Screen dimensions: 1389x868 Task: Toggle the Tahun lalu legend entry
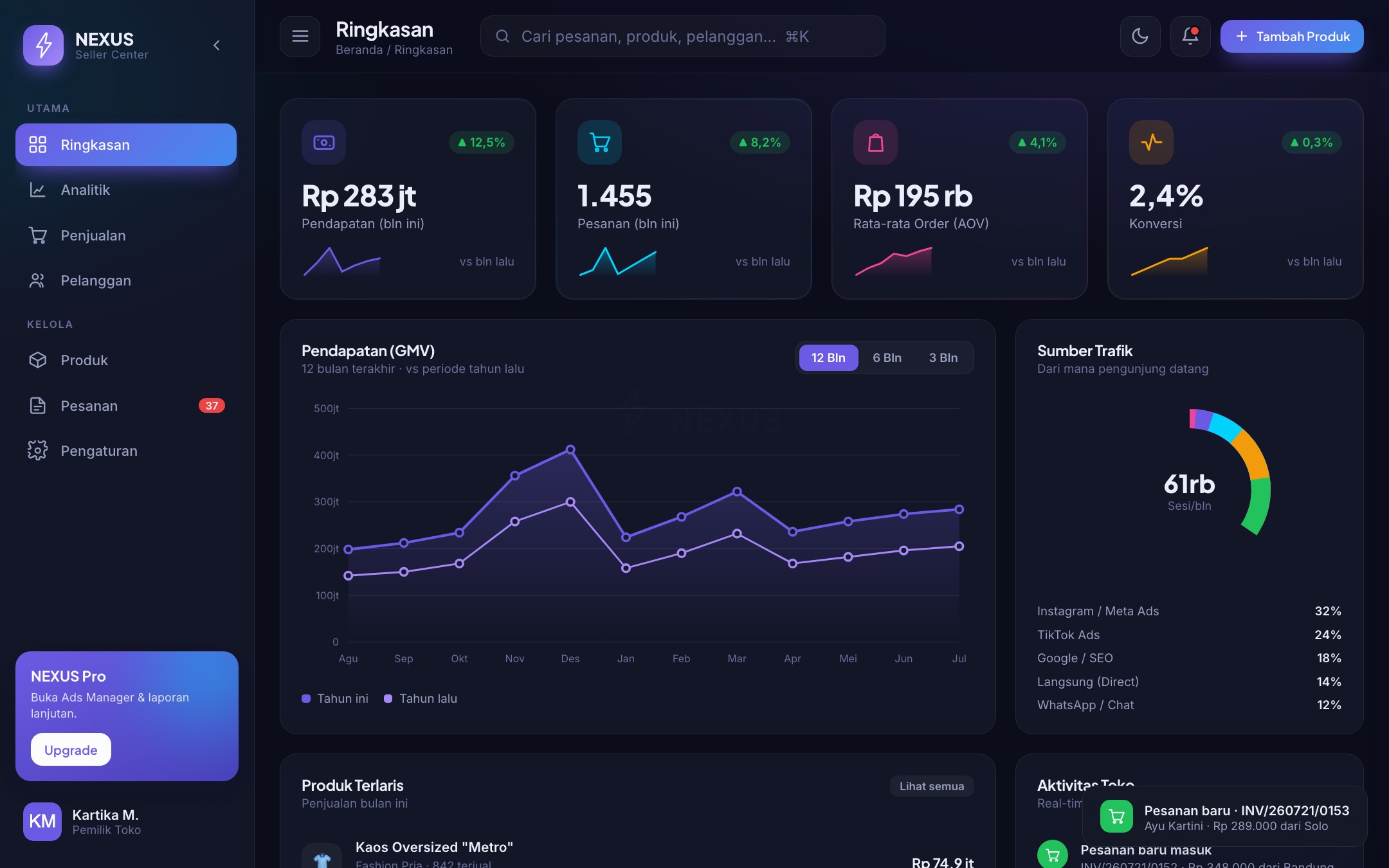coord(421,698)
